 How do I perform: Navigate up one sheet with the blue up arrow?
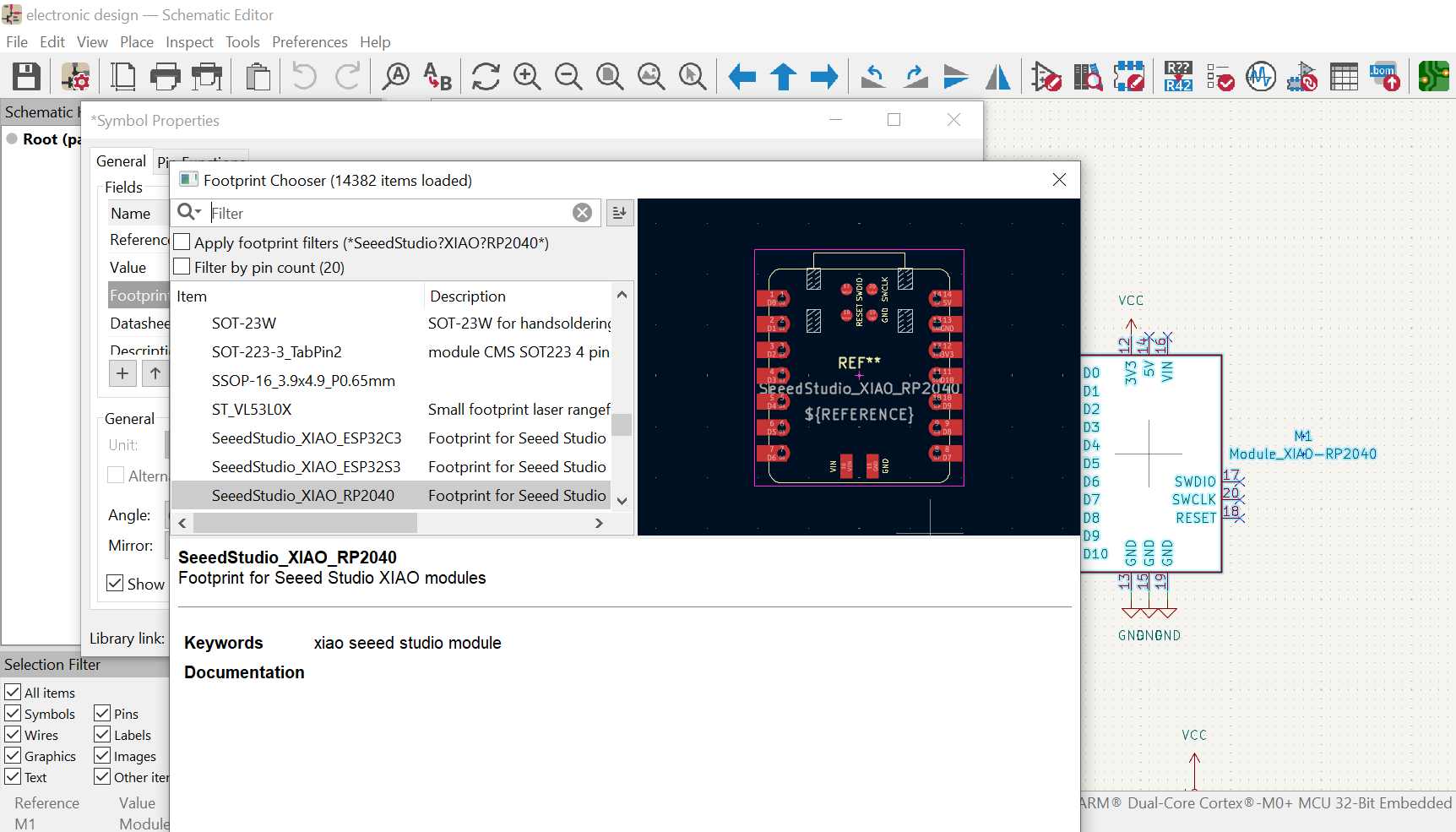point(783,77)
